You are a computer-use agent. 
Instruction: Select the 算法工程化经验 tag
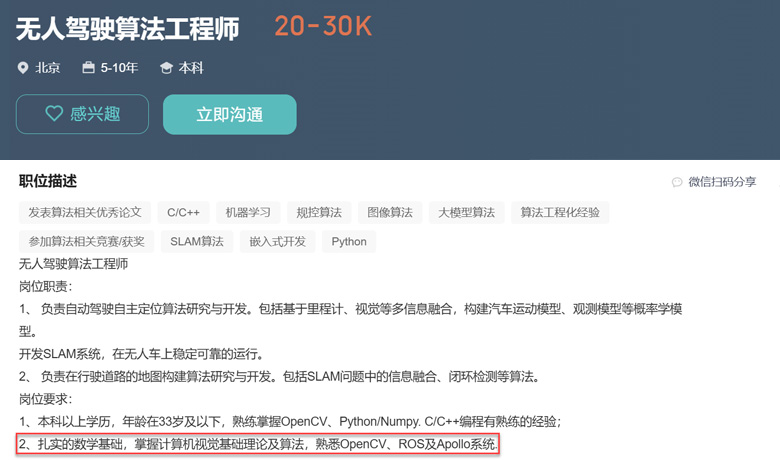pos(560,212)
